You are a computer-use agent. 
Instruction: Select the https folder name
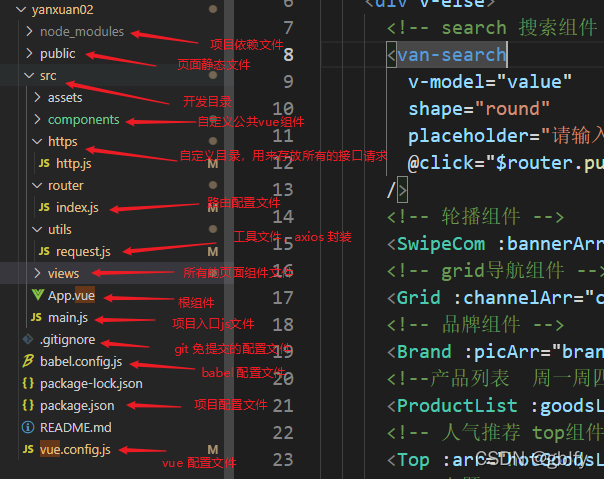tap(63, 142)
